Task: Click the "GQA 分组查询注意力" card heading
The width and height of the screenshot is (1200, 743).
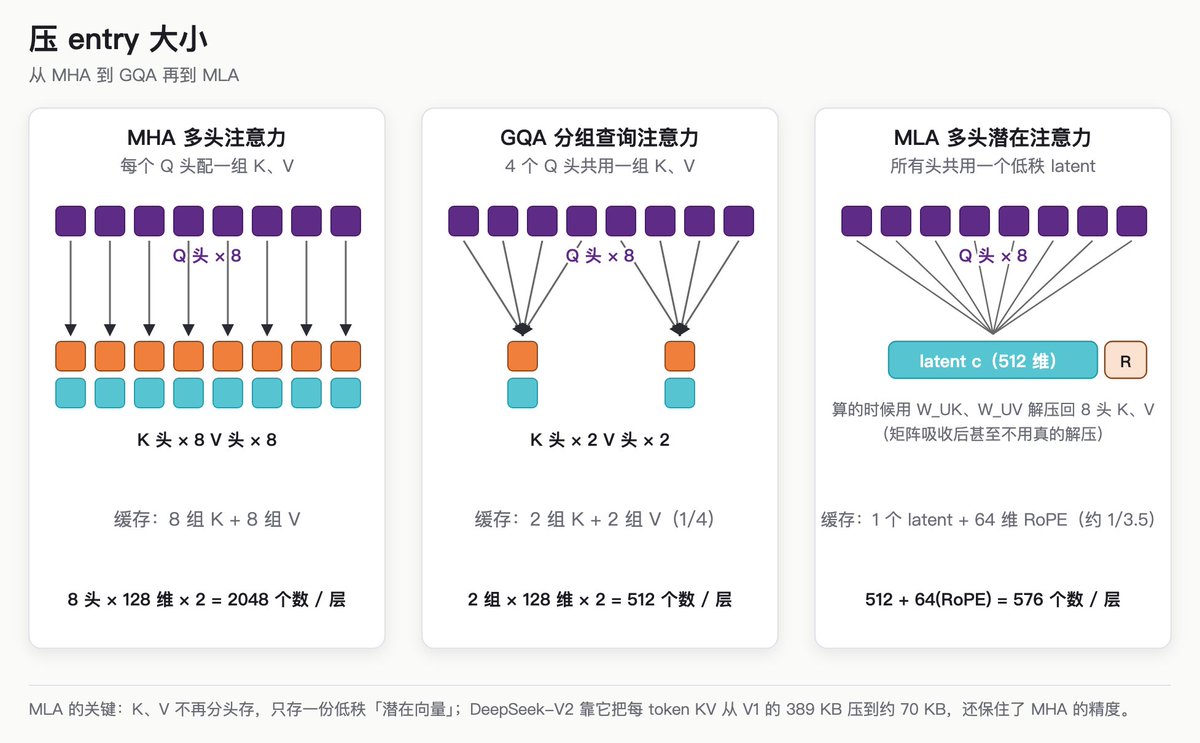Action: 600,138
